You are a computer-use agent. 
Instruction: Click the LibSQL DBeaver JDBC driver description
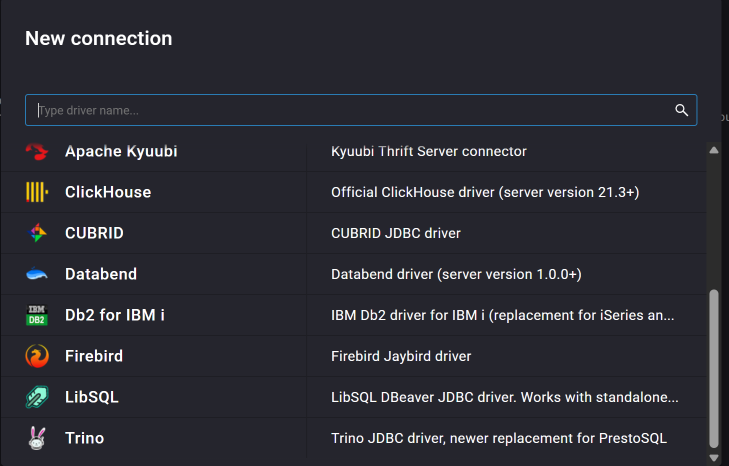(504, 397)
